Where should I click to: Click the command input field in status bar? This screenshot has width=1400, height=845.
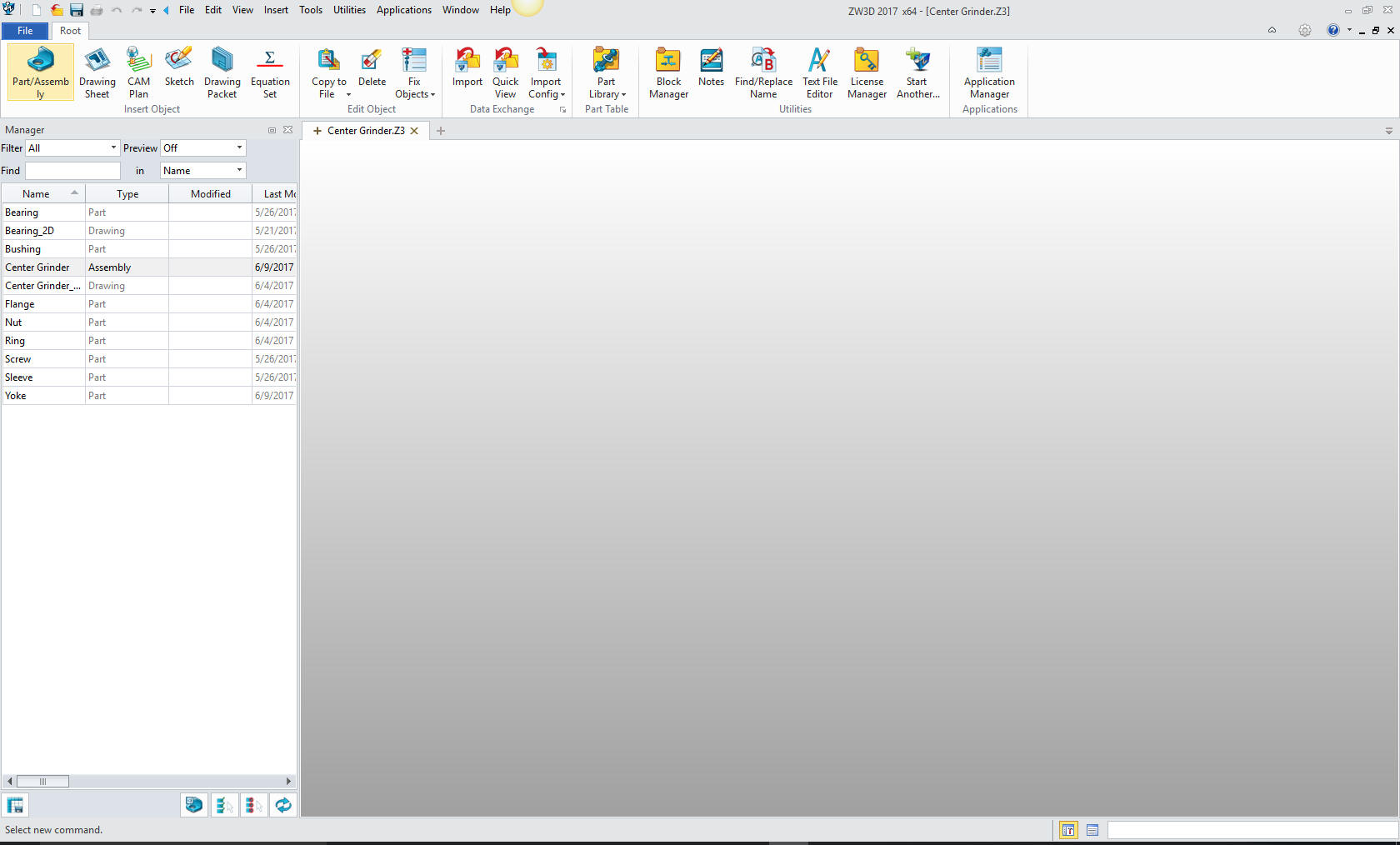[x=1252, y=830]
